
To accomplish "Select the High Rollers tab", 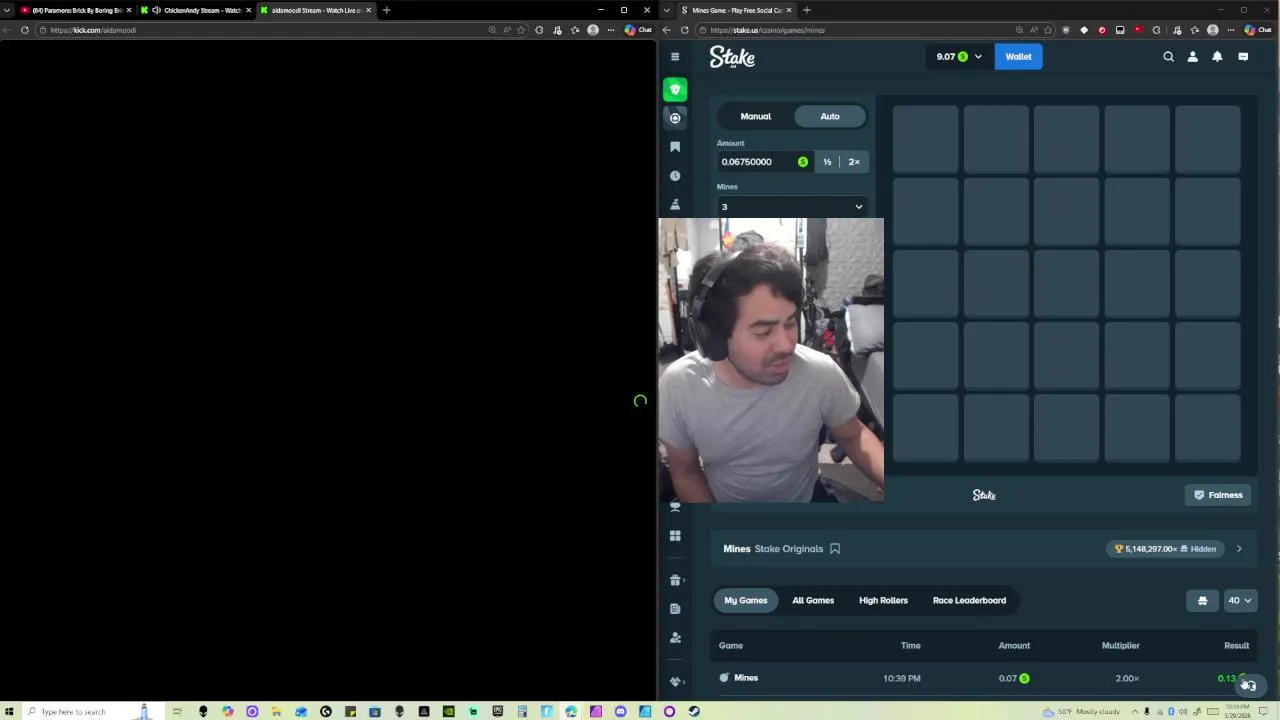I will (883, 601).
